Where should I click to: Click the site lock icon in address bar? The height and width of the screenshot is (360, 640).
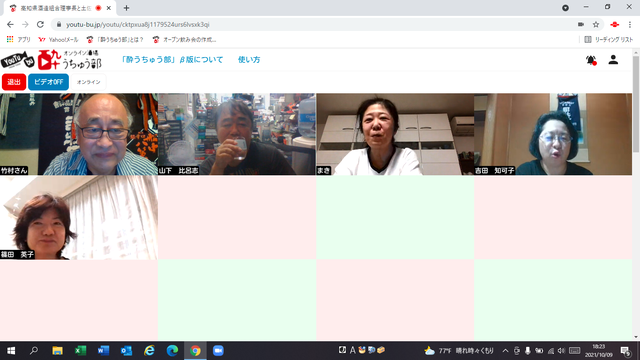[x=59, y=24]
